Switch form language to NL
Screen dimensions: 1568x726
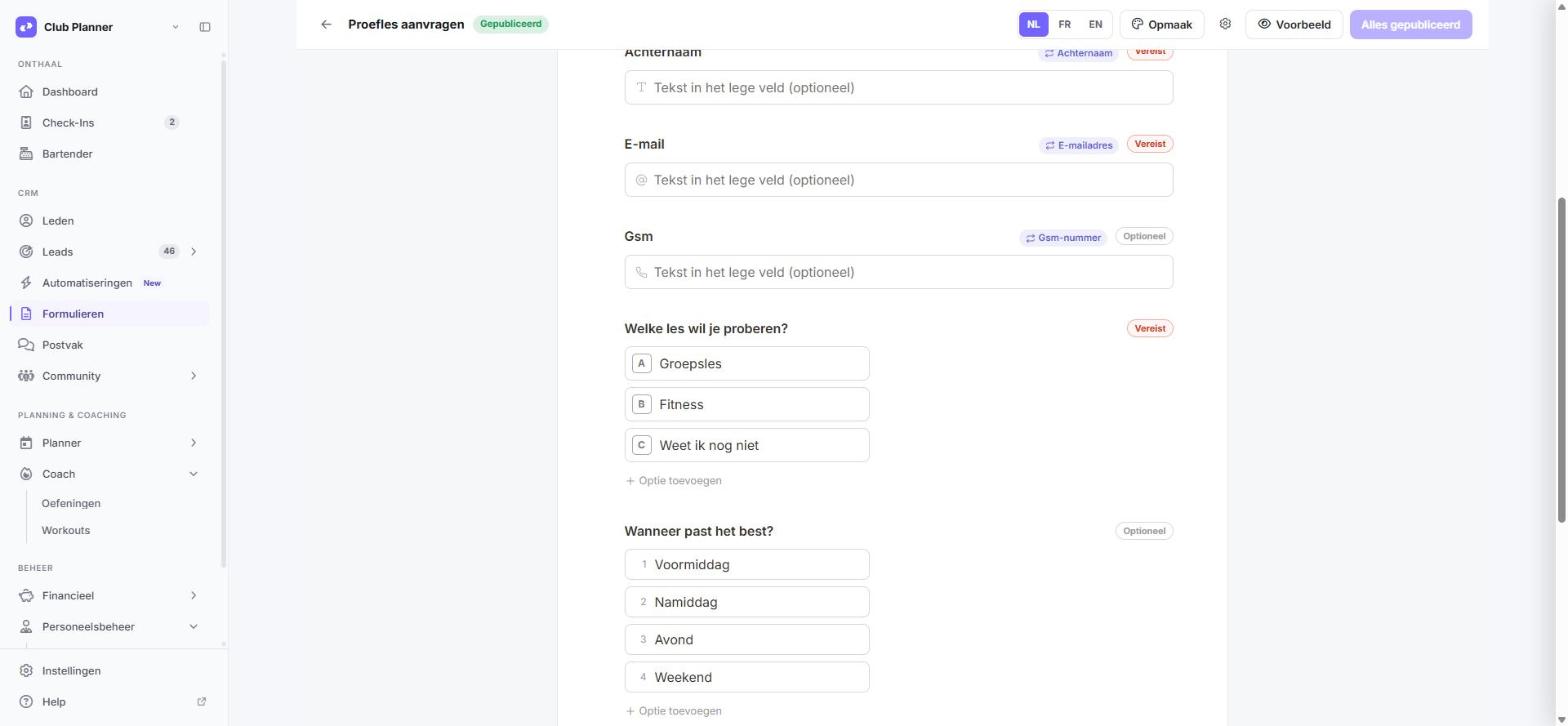pyautogui.click(x=1033, y=24)
